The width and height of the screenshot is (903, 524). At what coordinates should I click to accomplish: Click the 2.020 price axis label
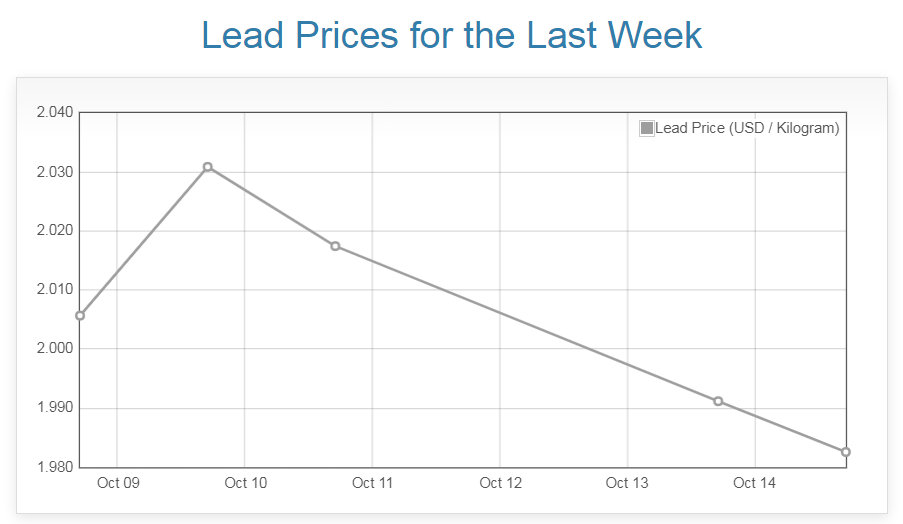pos(55,231)
